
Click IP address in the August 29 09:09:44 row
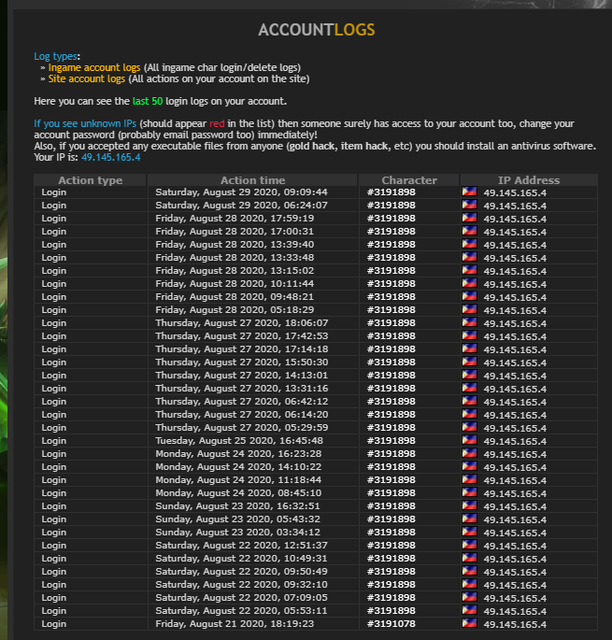pyautogui.click(x=515, y=193)
